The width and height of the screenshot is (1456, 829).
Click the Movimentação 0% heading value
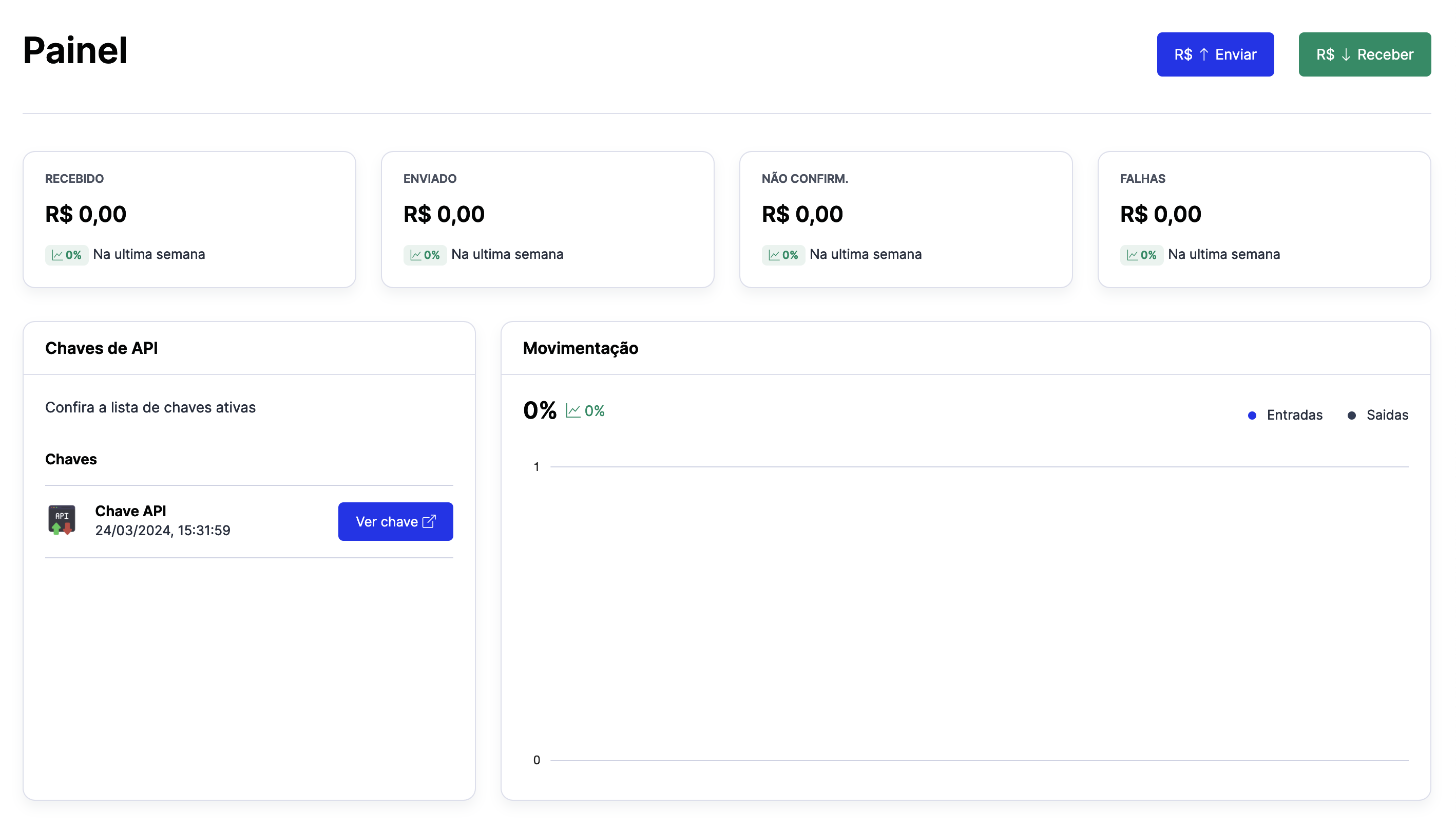click(540, 410)
